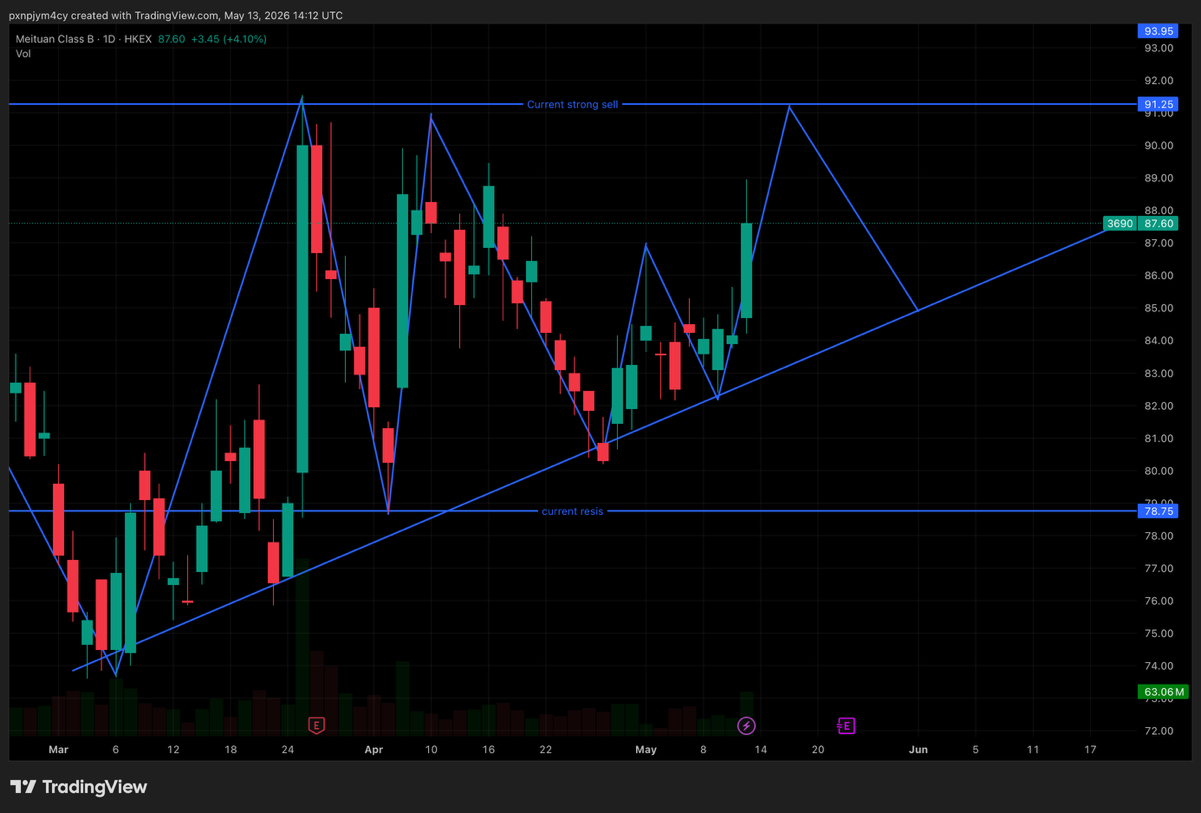
Task: Open the purple lightning event marker
Action: 746,725
